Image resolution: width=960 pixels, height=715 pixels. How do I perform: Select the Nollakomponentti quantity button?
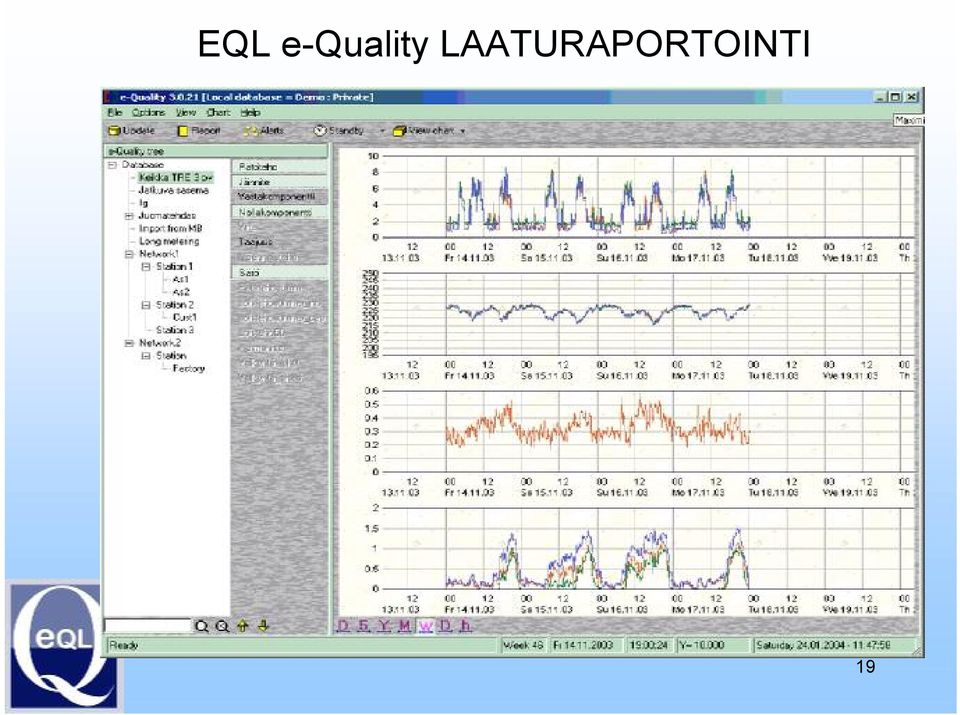click(x=280, y=212)
